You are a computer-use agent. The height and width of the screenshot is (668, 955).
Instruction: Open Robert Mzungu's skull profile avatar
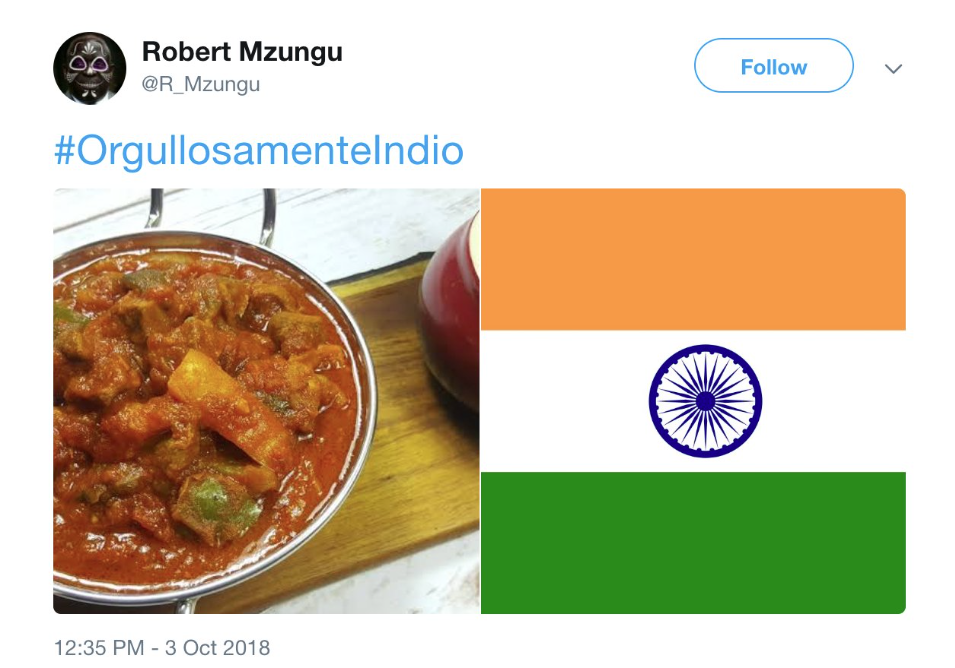pyautogui.click(x=90, y=68)
